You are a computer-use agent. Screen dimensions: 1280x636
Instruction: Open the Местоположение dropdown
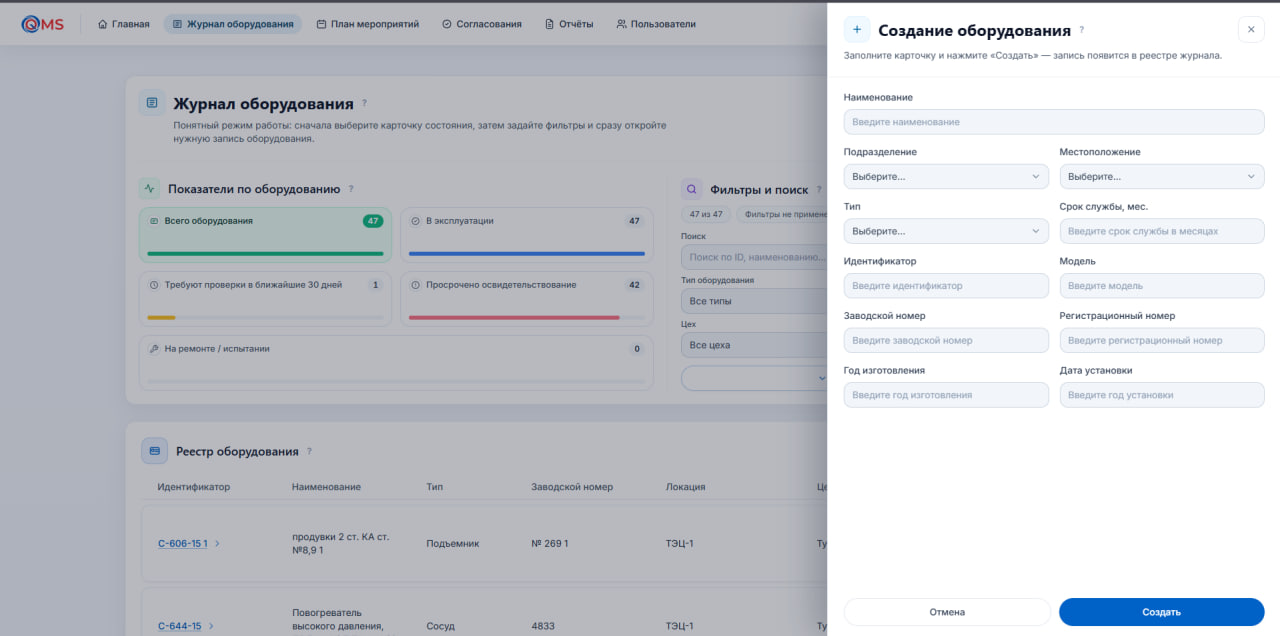(x=1162, y=176)
